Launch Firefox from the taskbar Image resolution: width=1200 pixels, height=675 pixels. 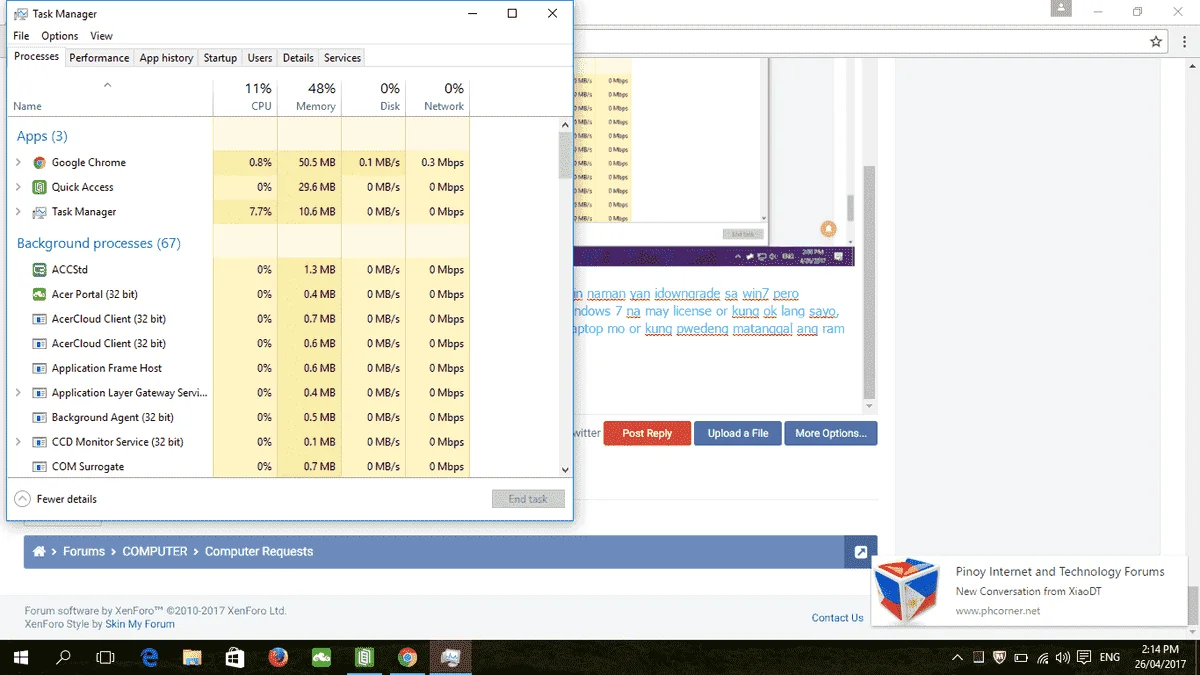pyautogui.click(x=278, y=657)
